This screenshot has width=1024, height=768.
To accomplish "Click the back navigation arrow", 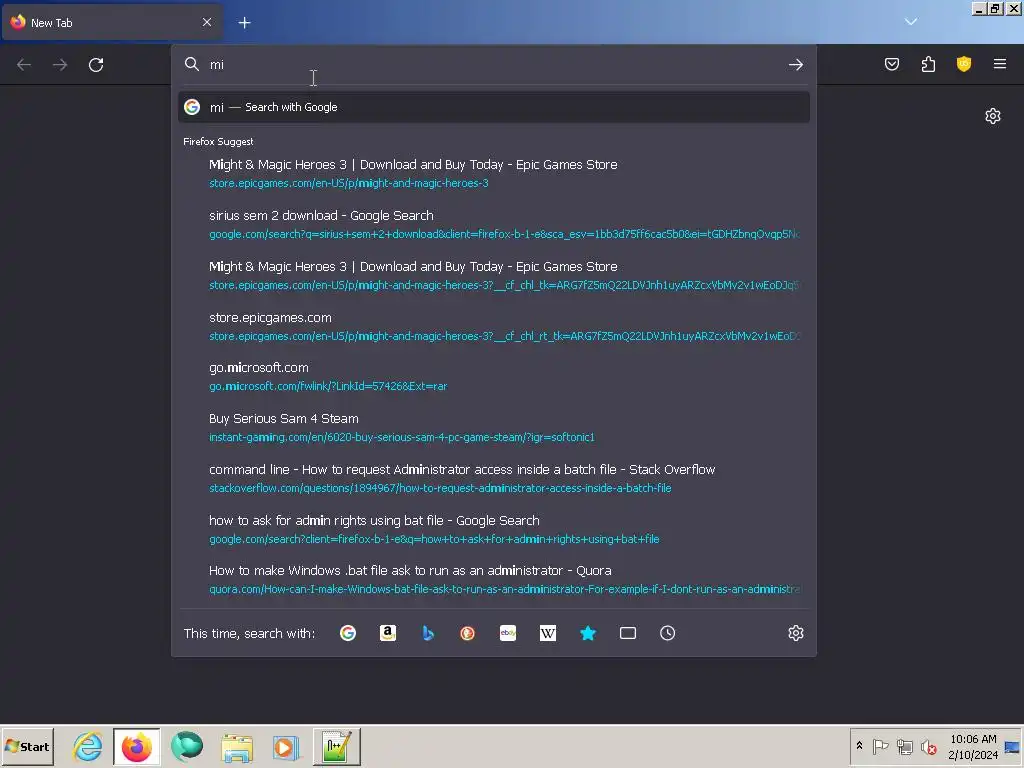I will (x=24, y=65).
